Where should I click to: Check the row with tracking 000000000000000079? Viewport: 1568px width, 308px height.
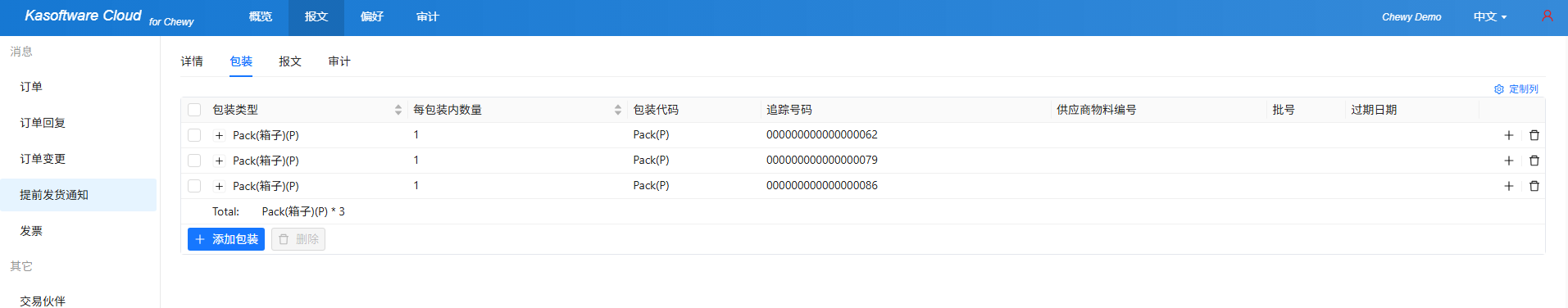[x=194, y=161]
